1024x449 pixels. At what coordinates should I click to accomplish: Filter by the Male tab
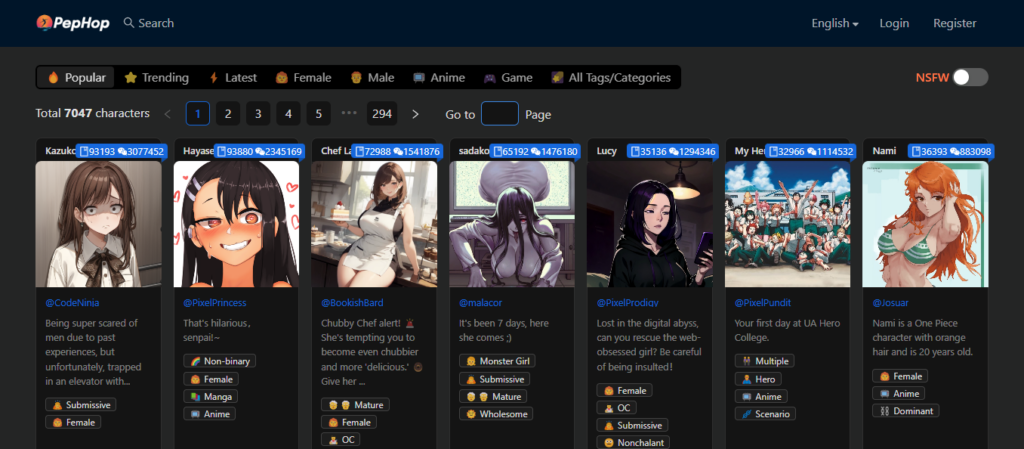pos(372,78)
